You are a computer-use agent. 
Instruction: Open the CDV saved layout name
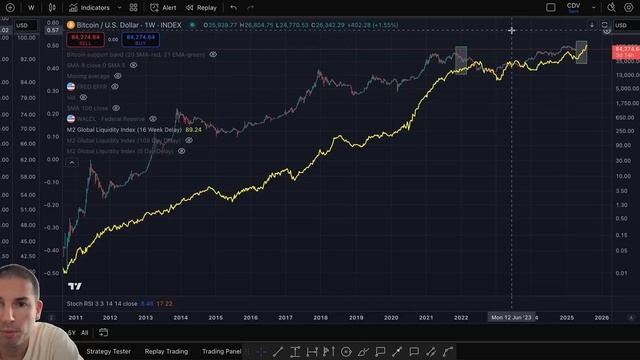573,7
